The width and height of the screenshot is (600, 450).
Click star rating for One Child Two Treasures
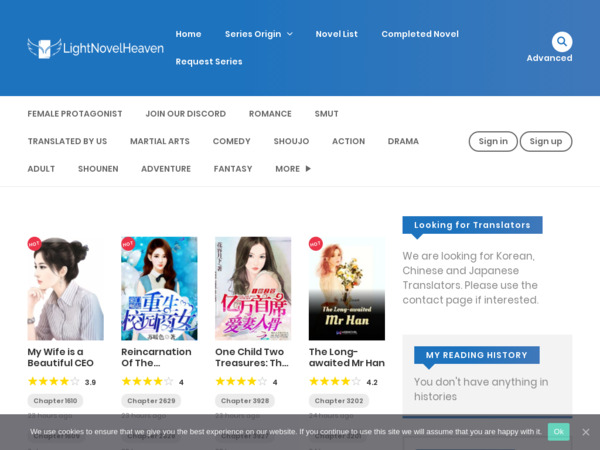(x=241, y=382)
